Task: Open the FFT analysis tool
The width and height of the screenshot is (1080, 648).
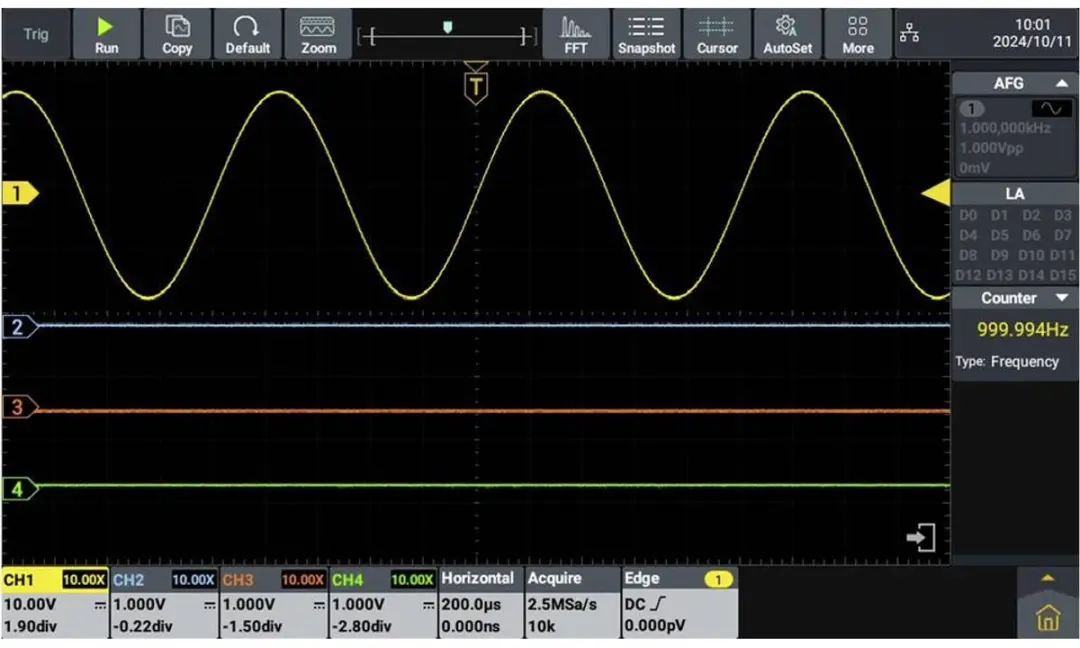Action: pos(576,34)
